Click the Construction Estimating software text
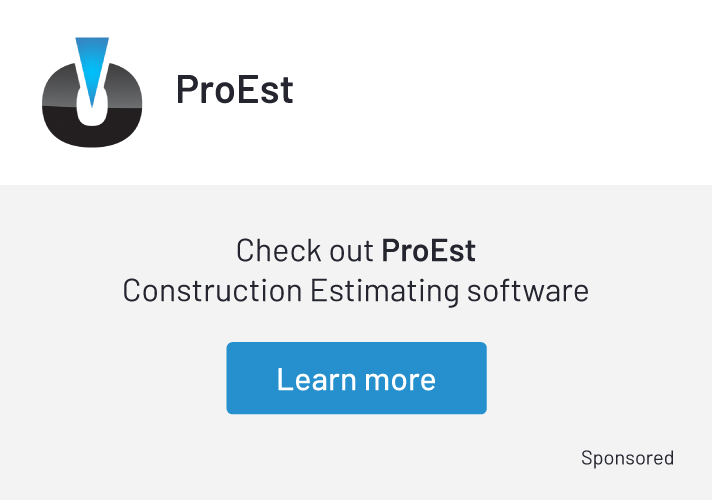The height and width of the screenshot is (500, 712). point(355,291)
